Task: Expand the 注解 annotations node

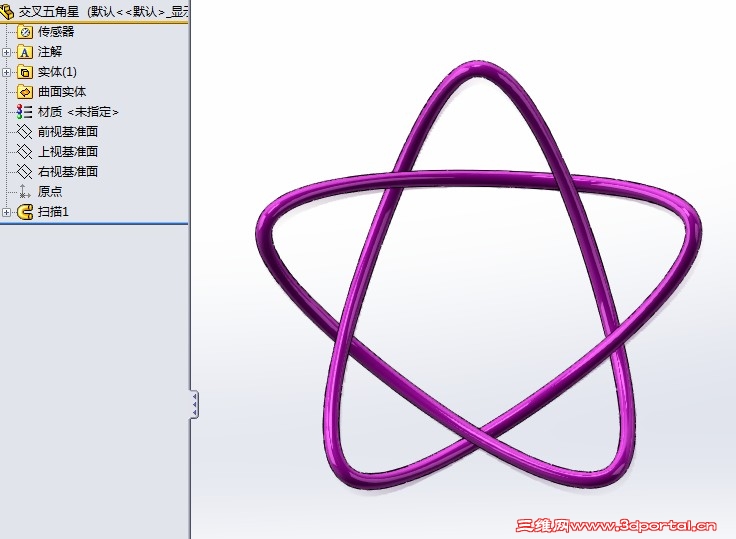Action: [x=6, y=52]
